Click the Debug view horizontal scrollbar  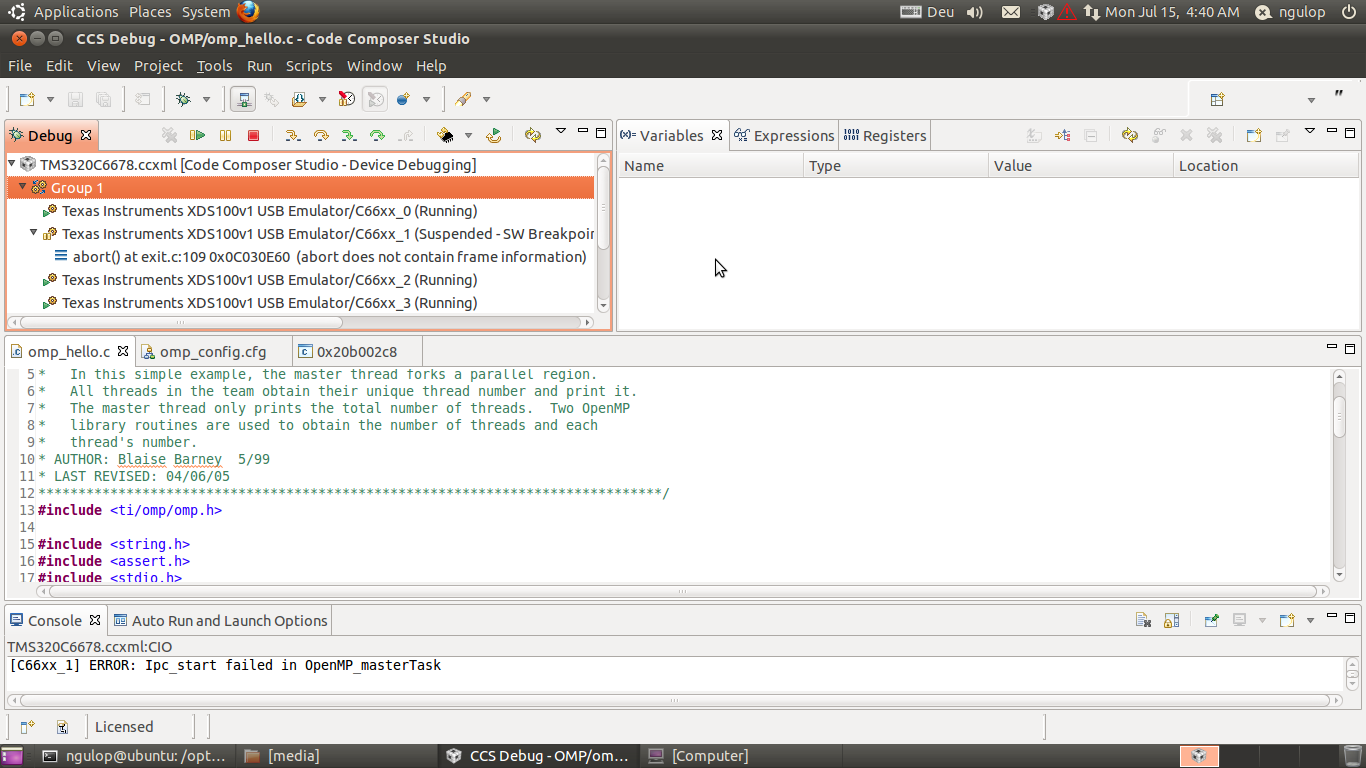point(181,322)
